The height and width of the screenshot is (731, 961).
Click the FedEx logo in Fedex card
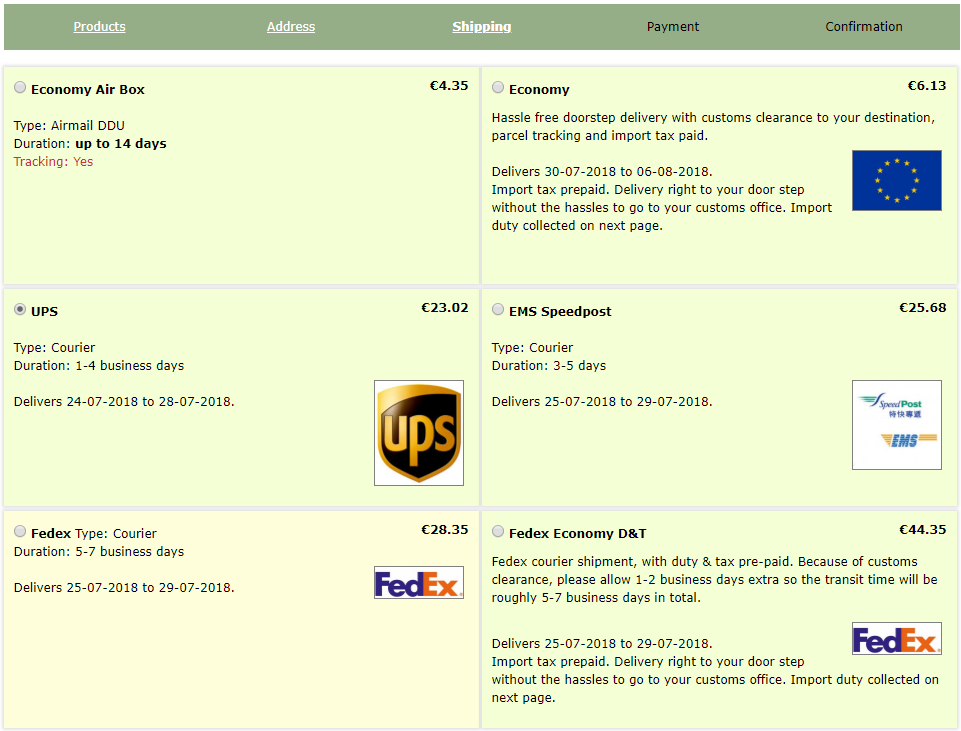[x=419, y=582]
